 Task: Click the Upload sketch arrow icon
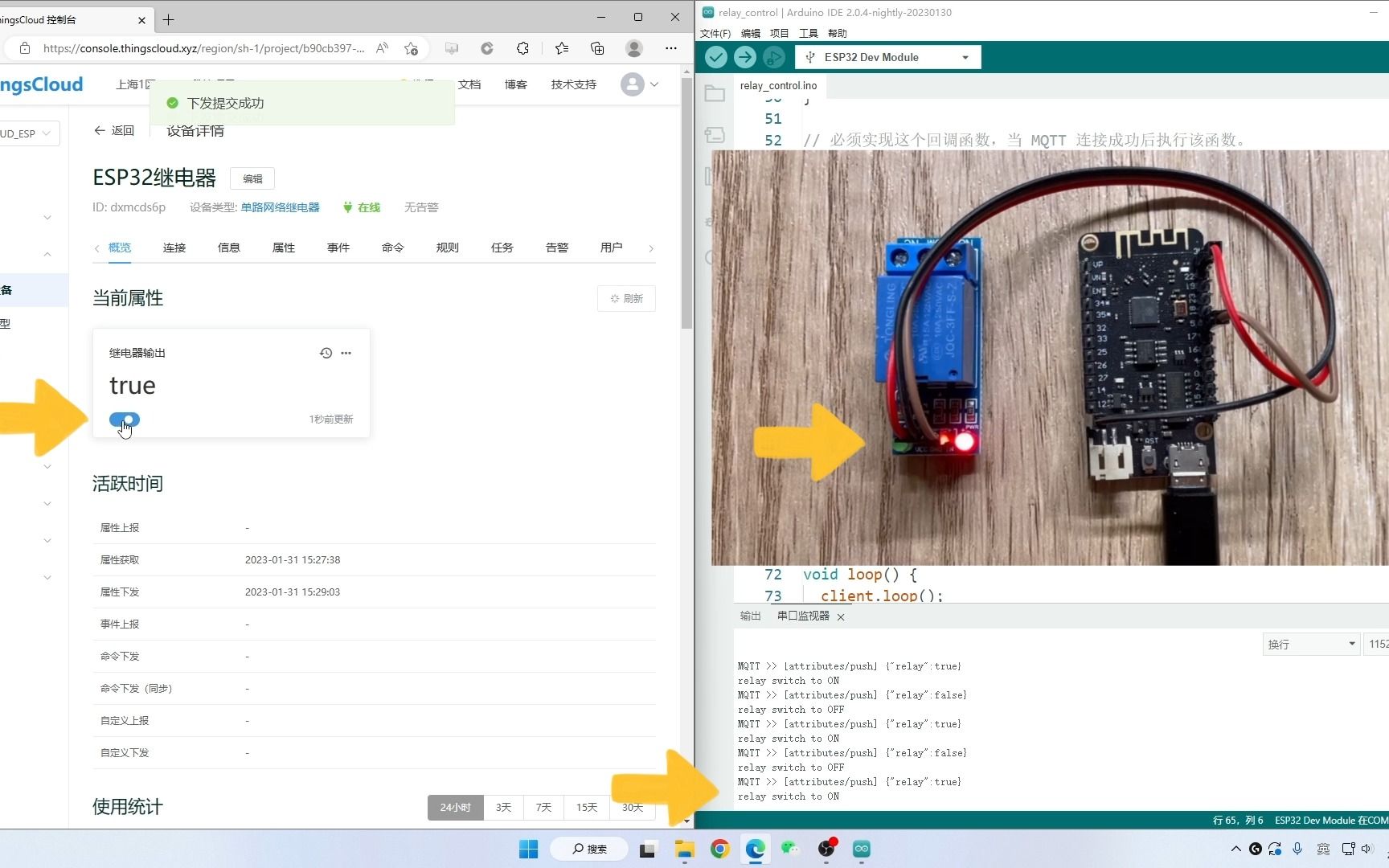coord(745,57)
